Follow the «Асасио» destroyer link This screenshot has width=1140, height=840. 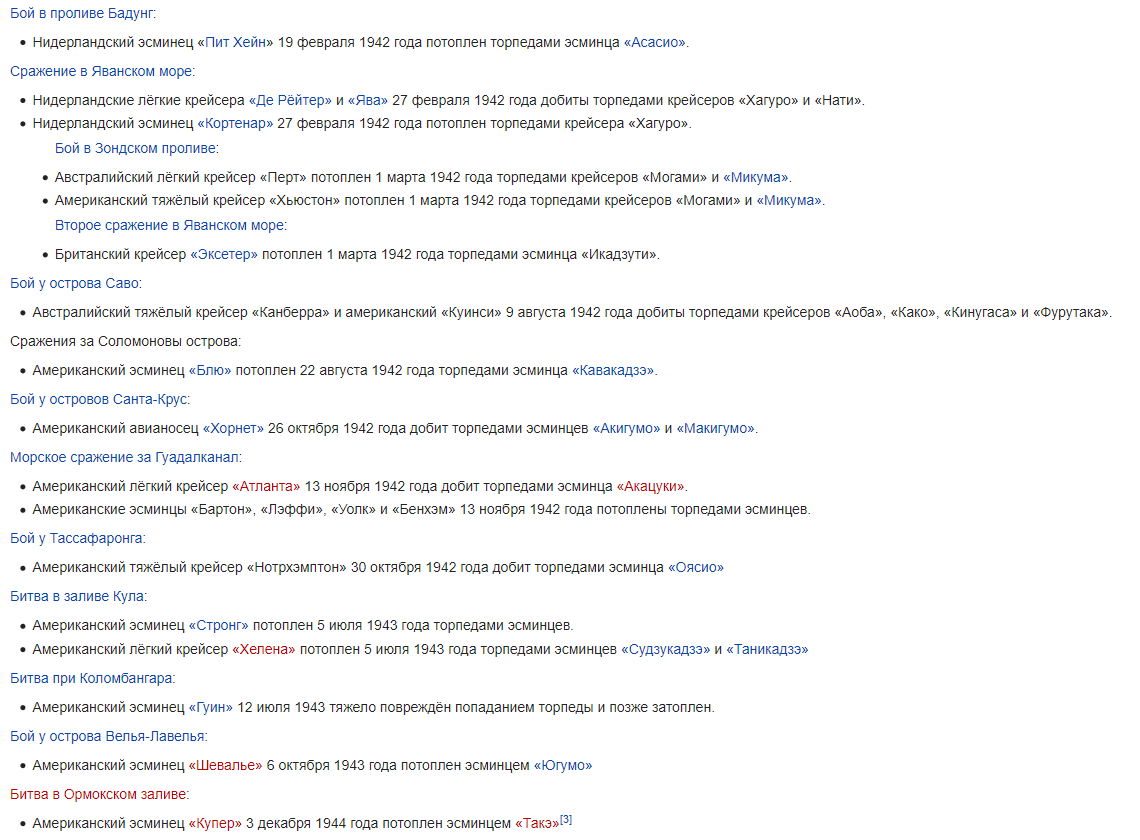pos(654,42)
